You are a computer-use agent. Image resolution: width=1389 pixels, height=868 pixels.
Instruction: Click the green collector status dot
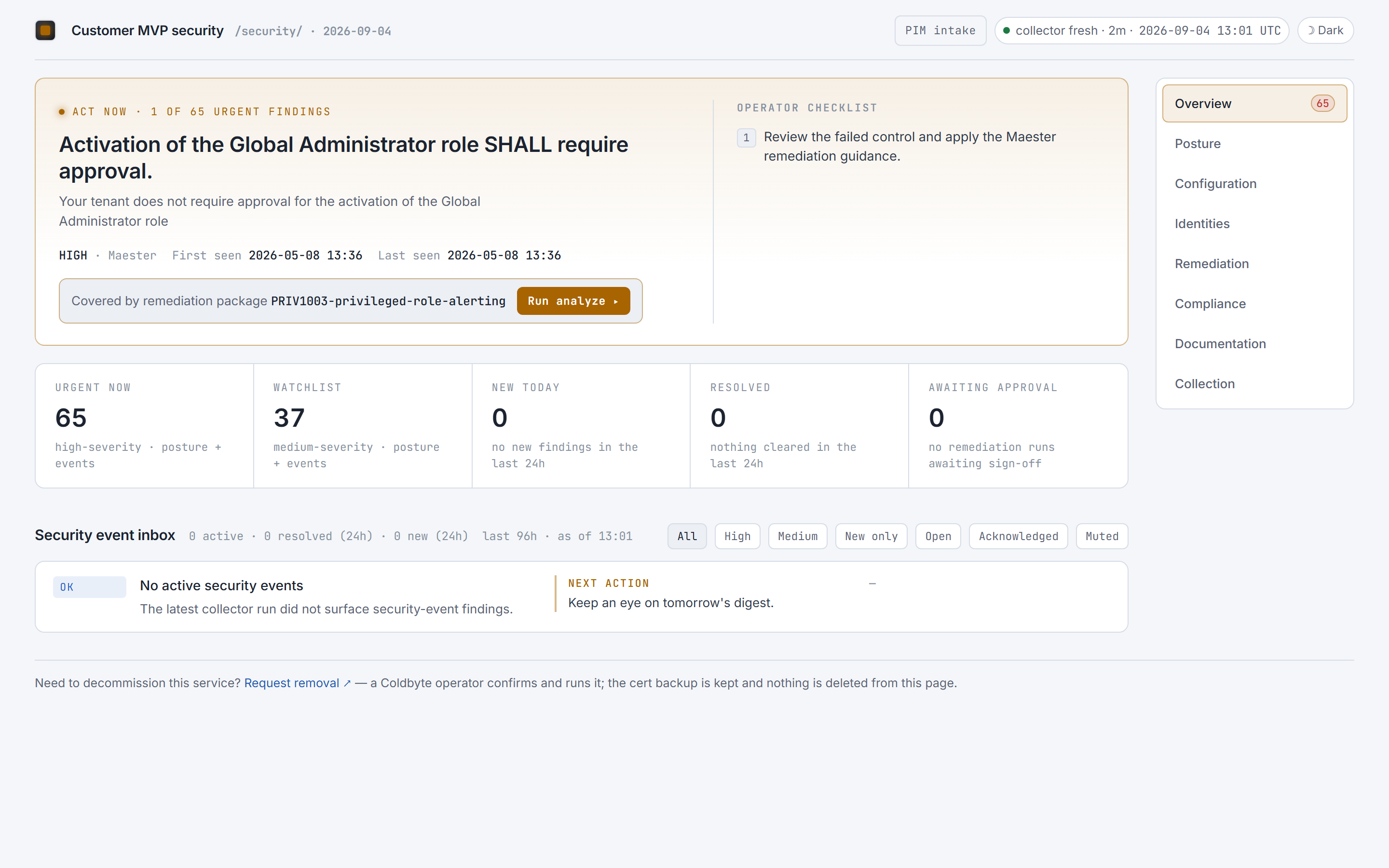(x=1006, y=30)
